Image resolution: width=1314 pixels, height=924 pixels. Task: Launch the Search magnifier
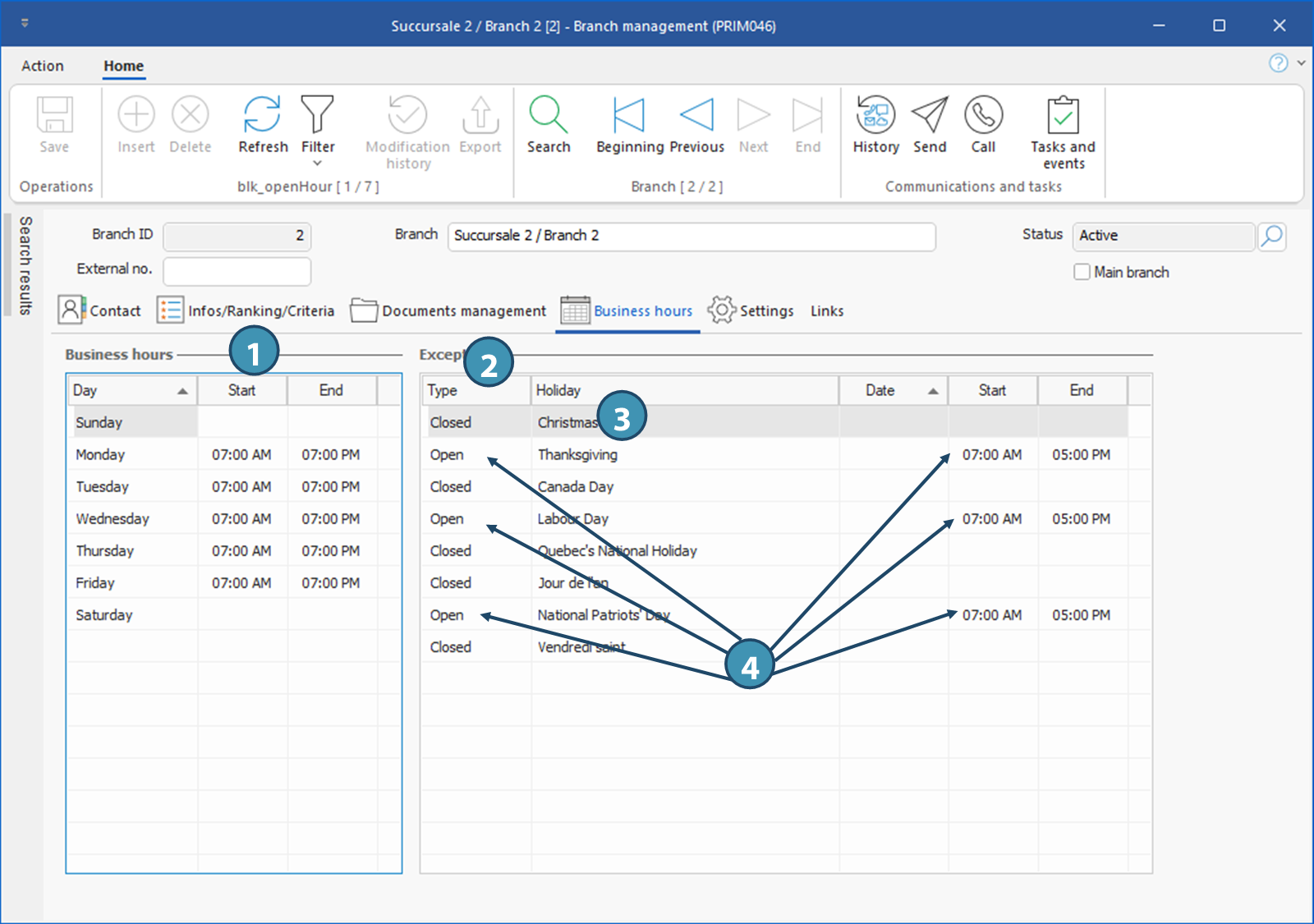pos(549,115)
